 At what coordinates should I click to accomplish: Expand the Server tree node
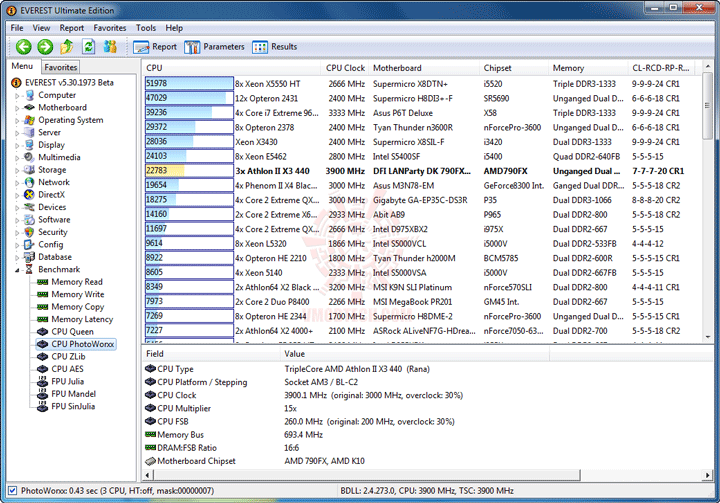[x=17, y=133]
